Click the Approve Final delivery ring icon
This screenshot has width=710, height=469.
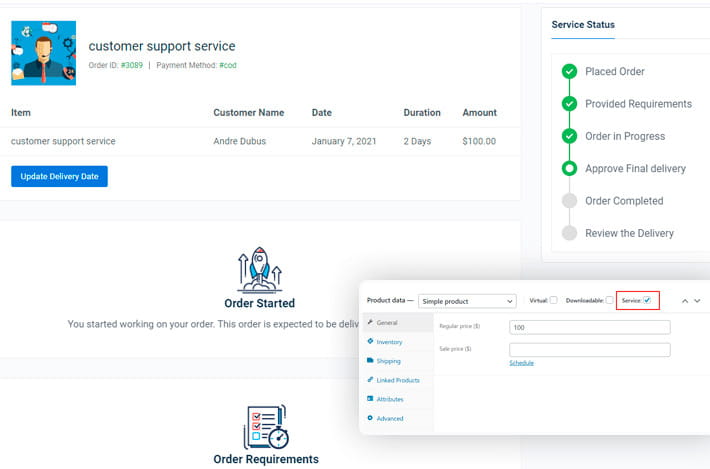pos(569,168)
